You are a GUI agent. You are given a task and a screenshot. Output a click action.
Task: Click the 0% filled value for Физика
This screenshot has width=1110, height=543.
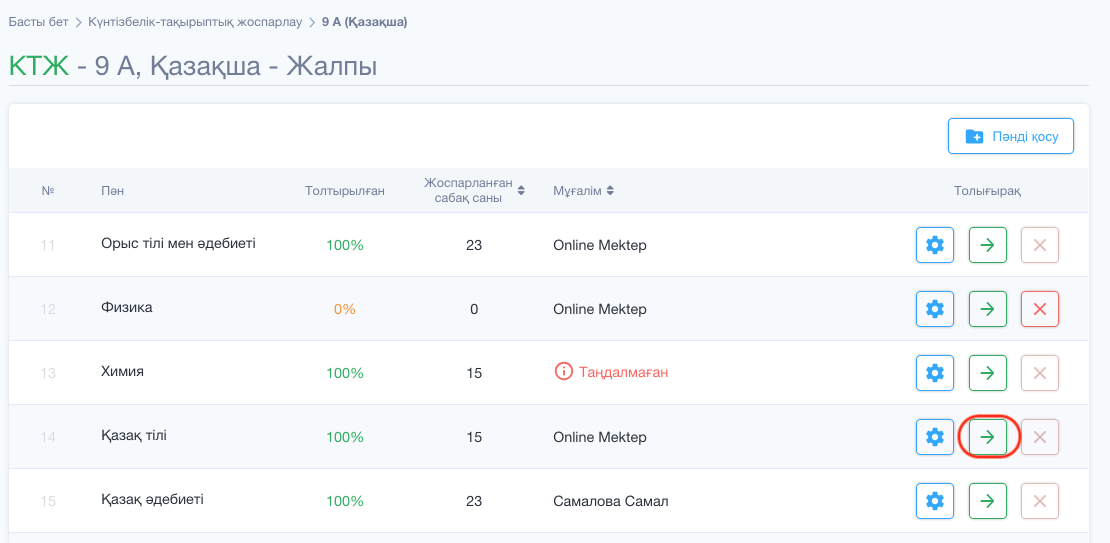pyautogui.click(x=345, y=309)
